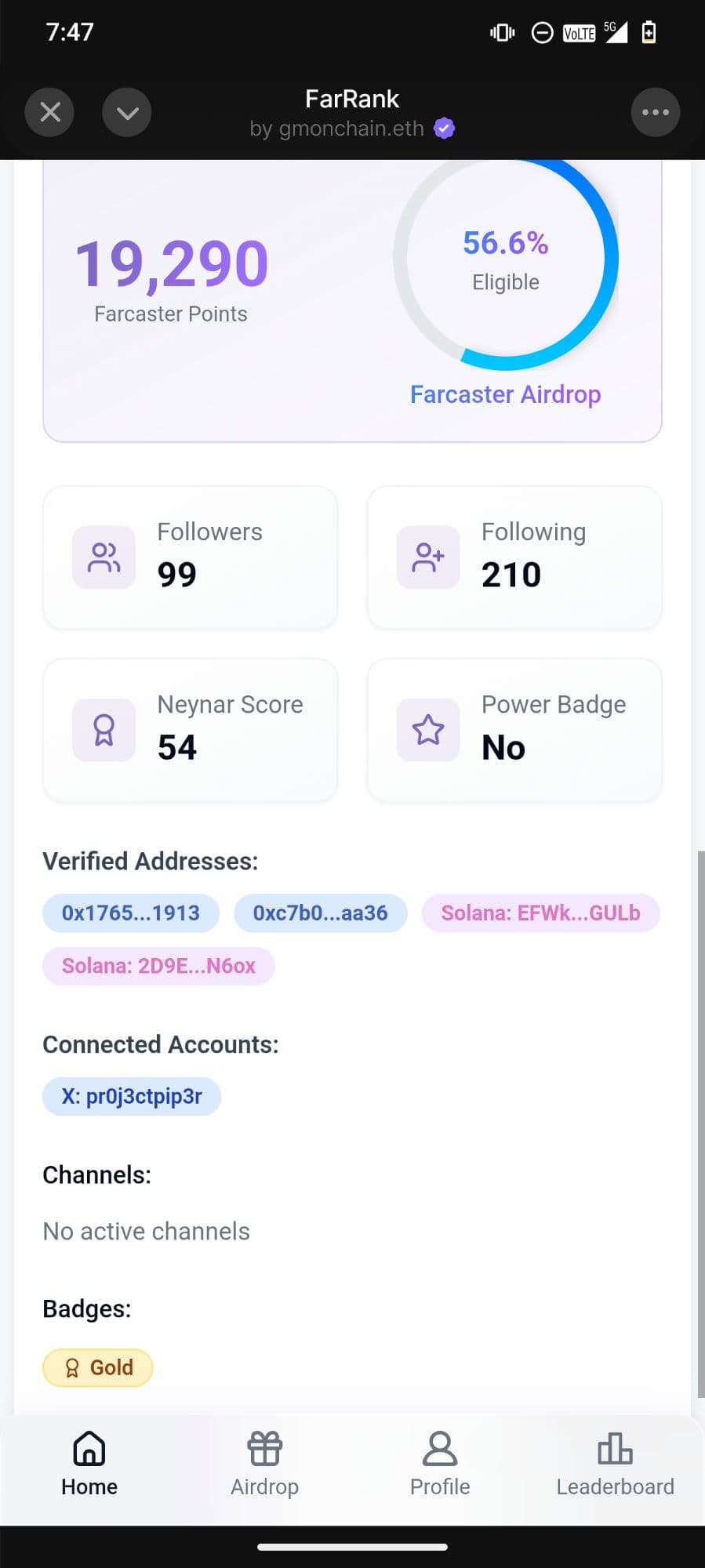705x1568 pixels.
Task: Open the Profile tab
Action: click(440, 1464)
